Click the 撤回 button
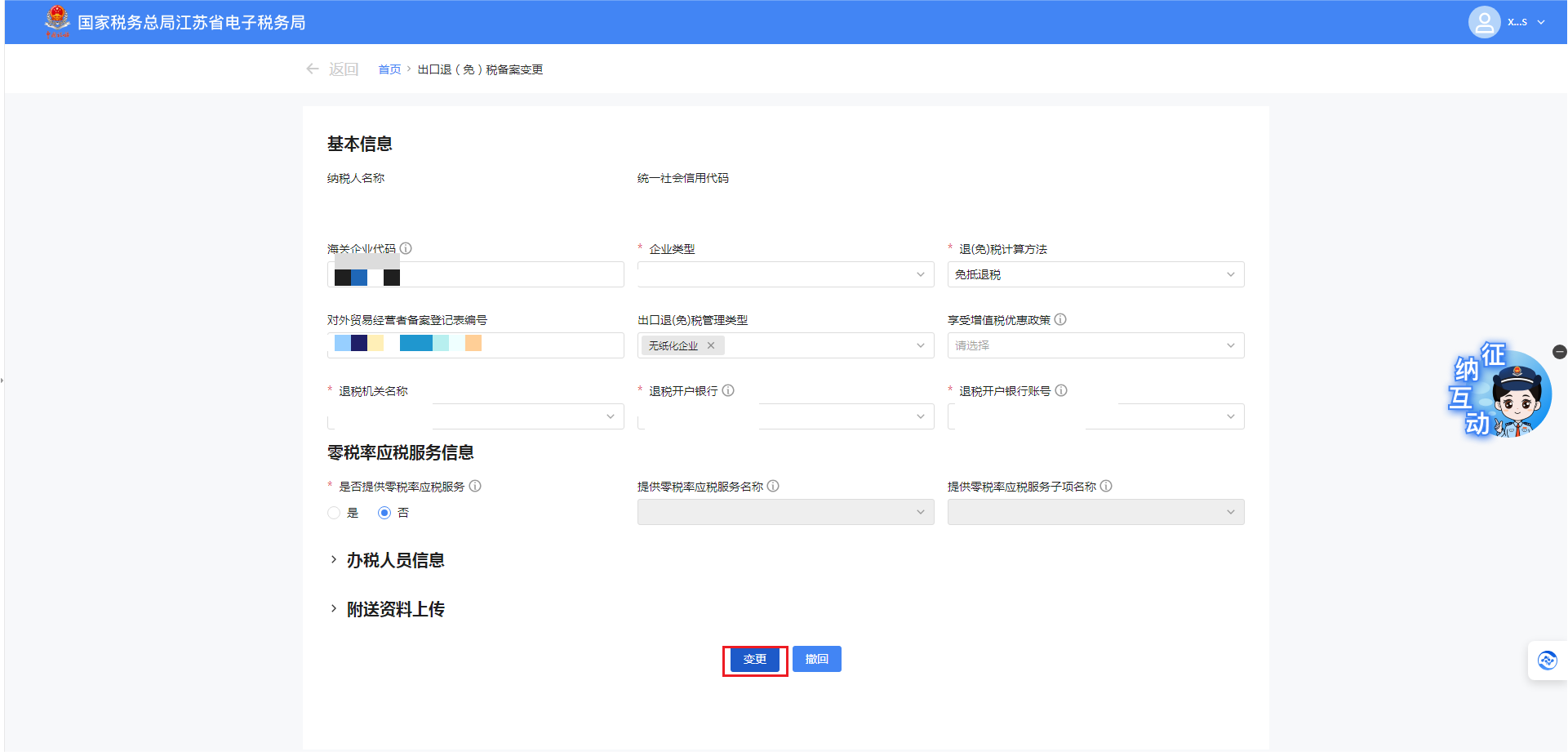This screenshot has width=1568, height=752. pyautogui.click(x=816, y=659)
